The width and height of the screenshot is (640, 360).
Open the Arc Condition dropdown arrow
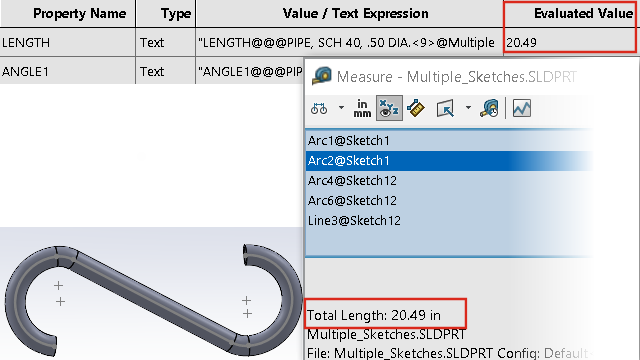pos(341,108)
